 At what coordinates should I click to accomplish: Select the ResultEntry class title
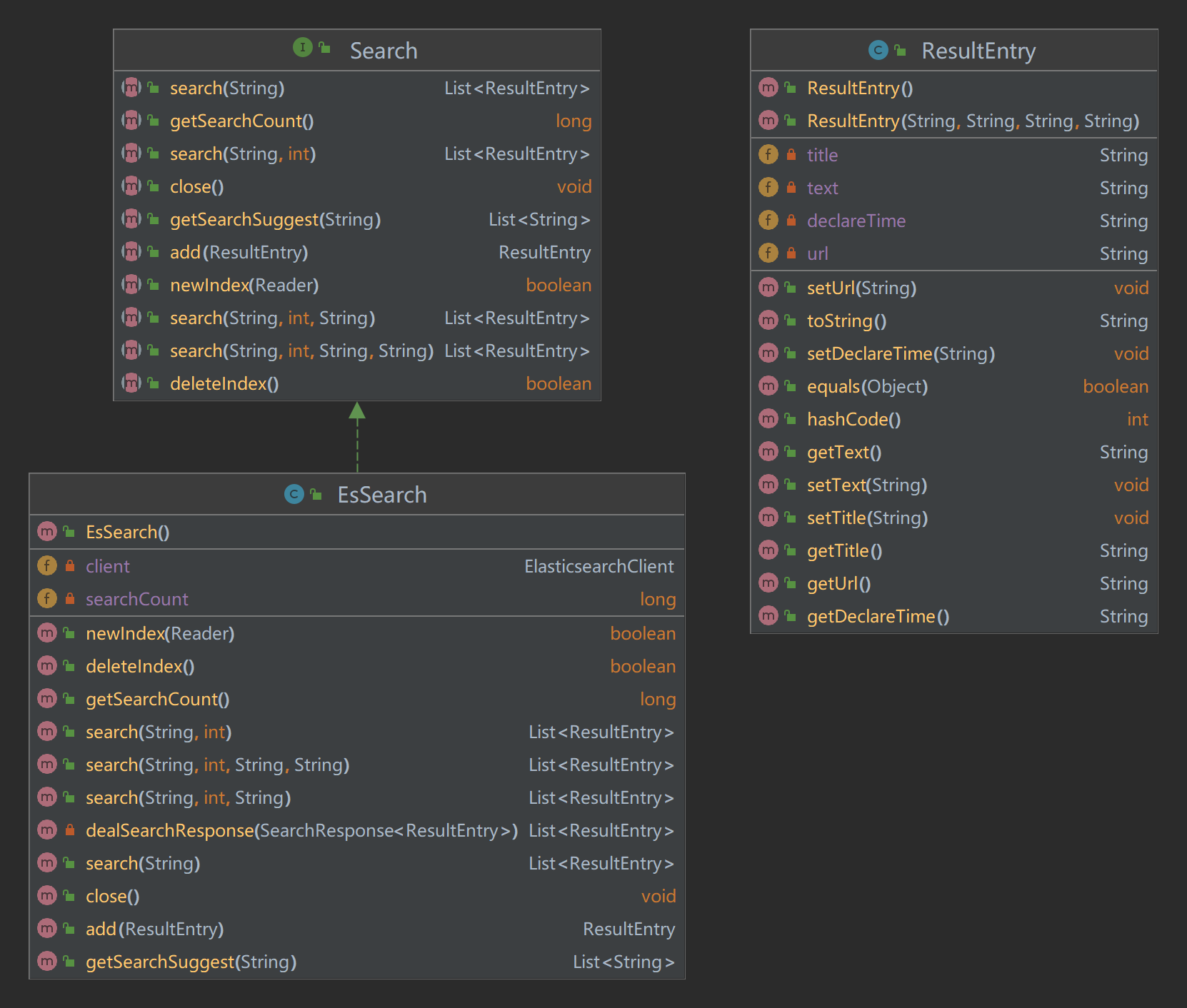coord(978,51)
